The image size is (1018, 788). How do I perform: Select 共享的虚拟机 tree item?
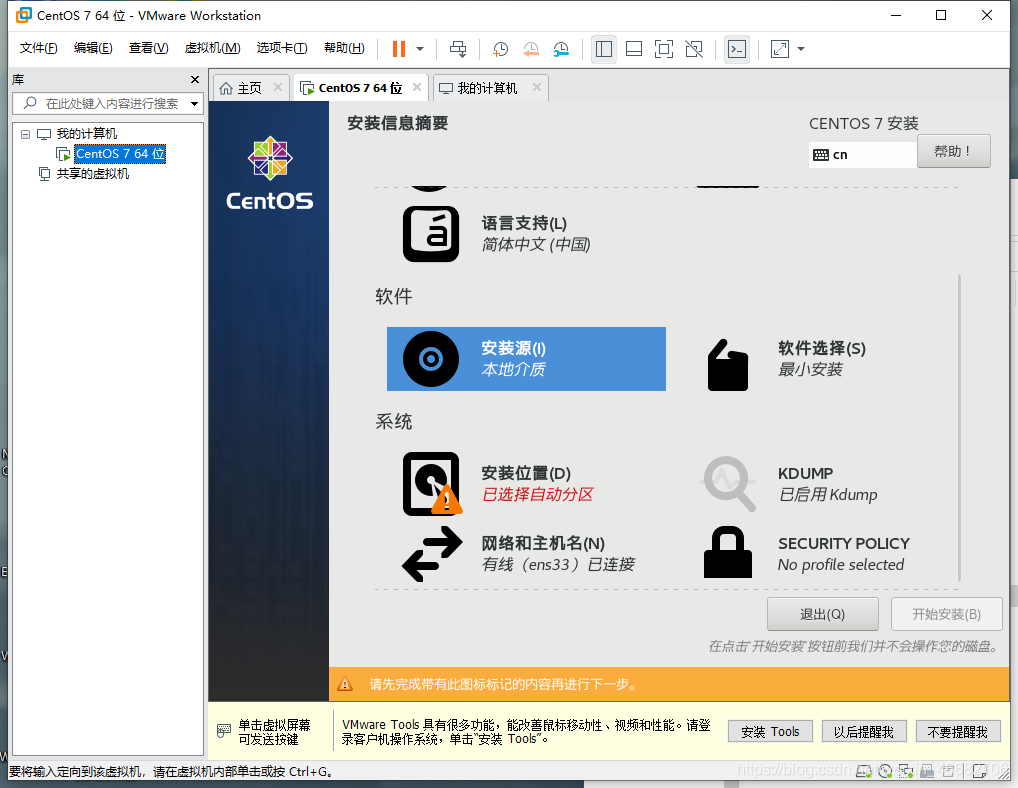(92, 174)
